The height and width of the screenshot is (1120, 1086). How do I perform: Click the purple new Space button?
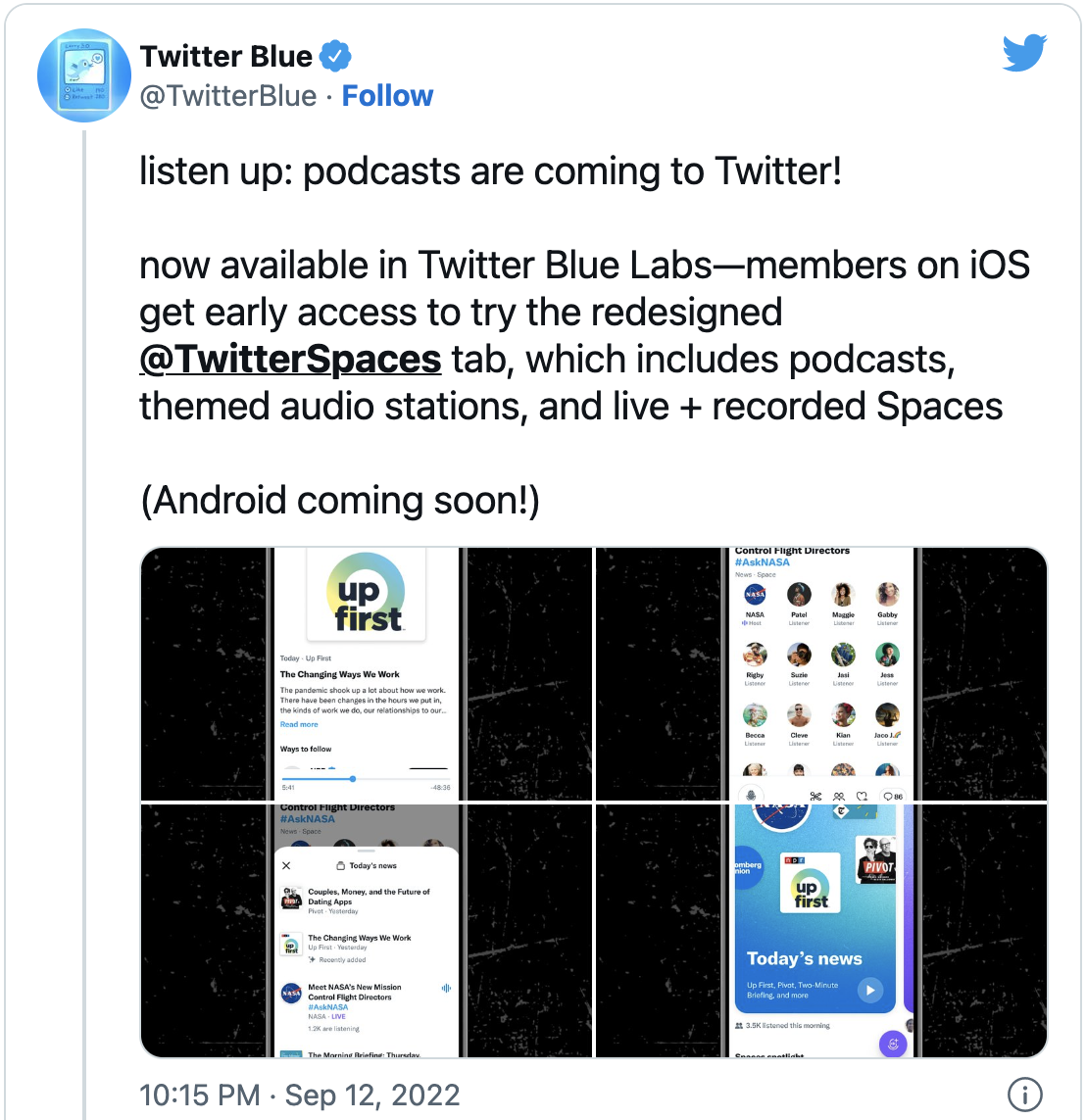(x=893, y=1045)
